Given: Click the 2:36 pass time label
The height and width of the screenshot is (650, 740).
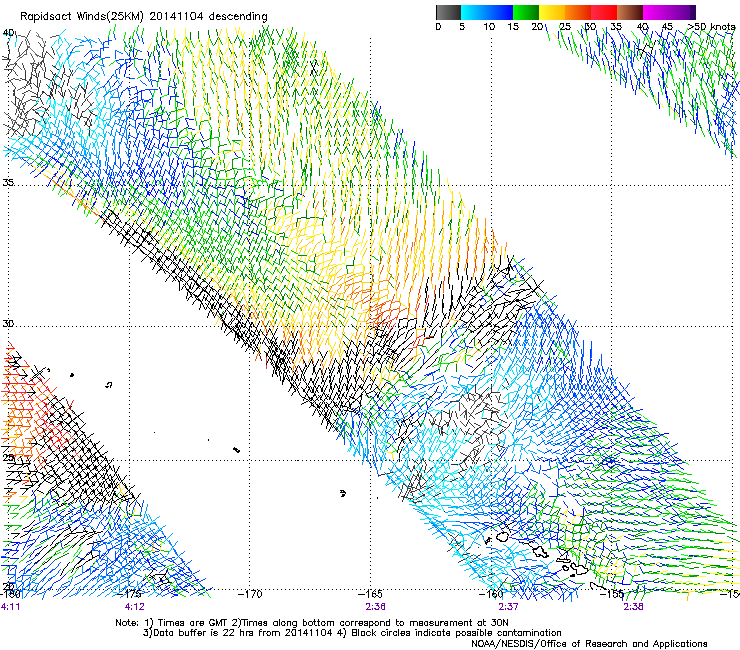Looking at the screenshot, I should coord(375,607).
